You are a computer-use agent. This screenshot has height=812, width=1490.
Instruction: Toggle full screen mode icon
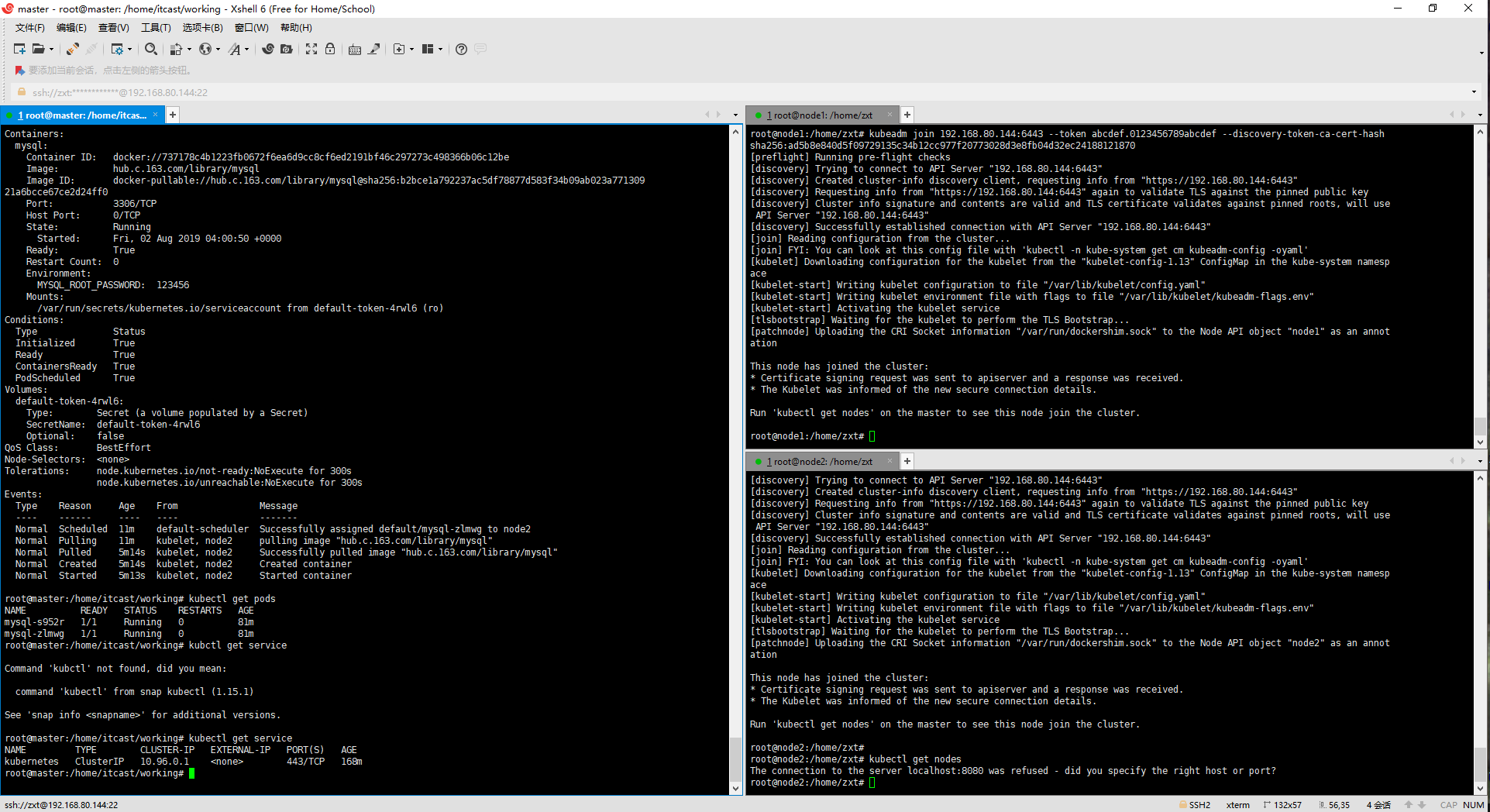click(311, 49)
